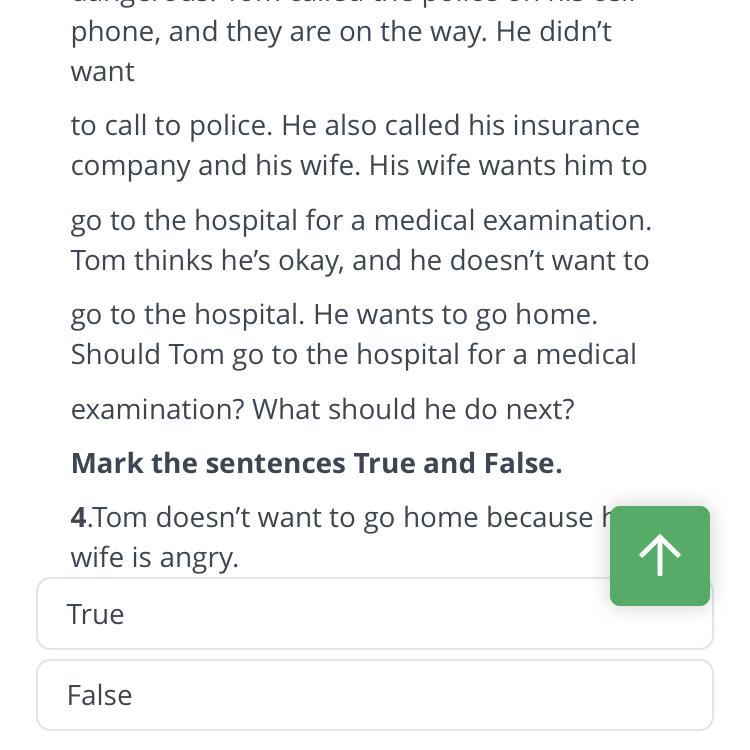Click the 'Mark the sentences True and False' heading

pyautogui.click(x=316, y=463)
